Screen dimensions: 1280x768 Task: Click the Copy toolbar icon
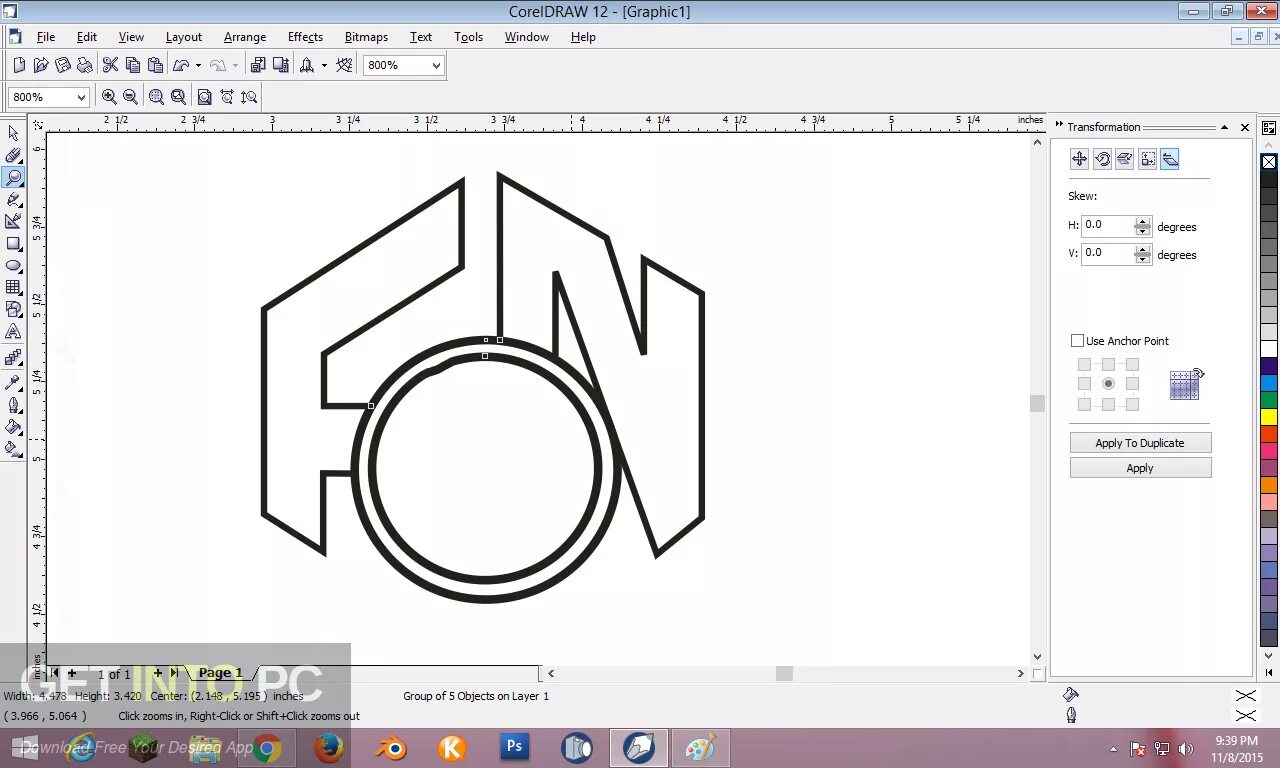133,65
